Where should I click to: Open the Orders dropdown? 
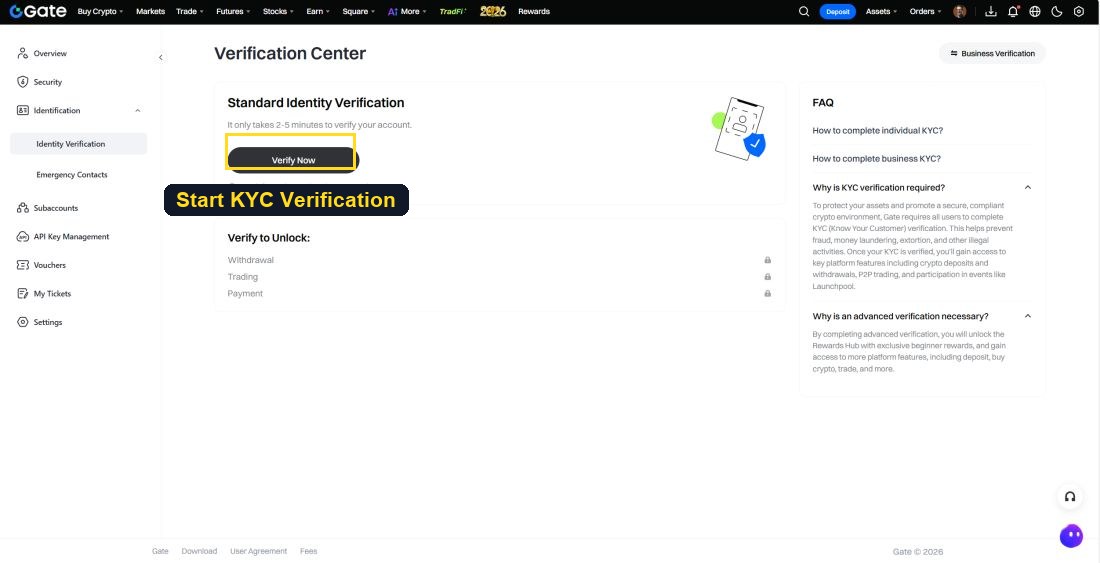click(926, 11)
